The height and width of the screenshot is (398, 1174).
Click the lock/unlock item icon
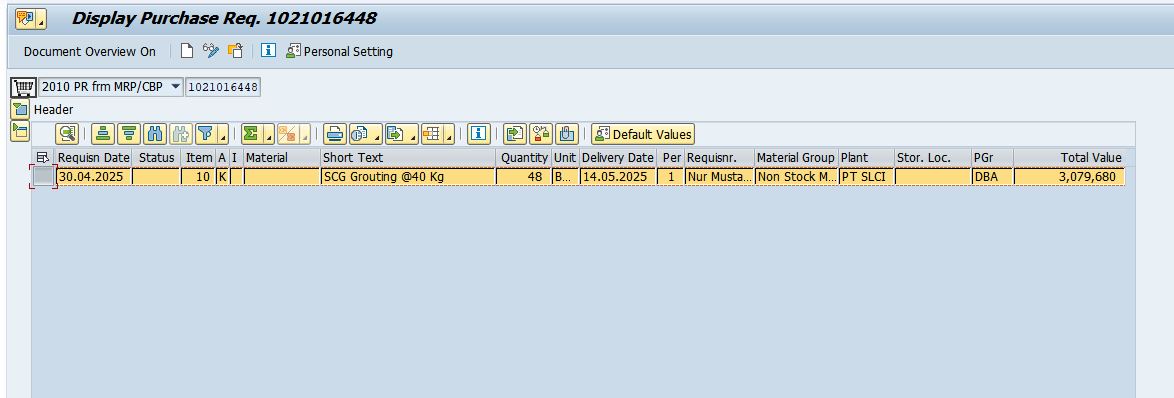(x=541, y=134)
